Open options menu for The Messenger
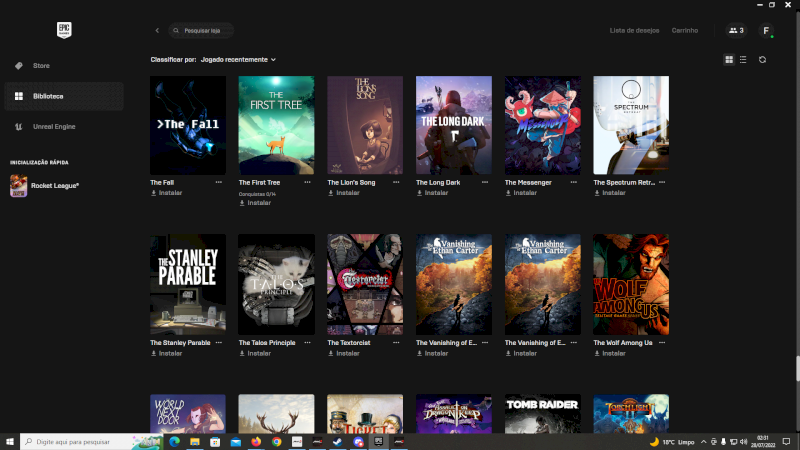The width and height of the screenshot is (800, 450). pyautogui.click(x=573, y=182)
